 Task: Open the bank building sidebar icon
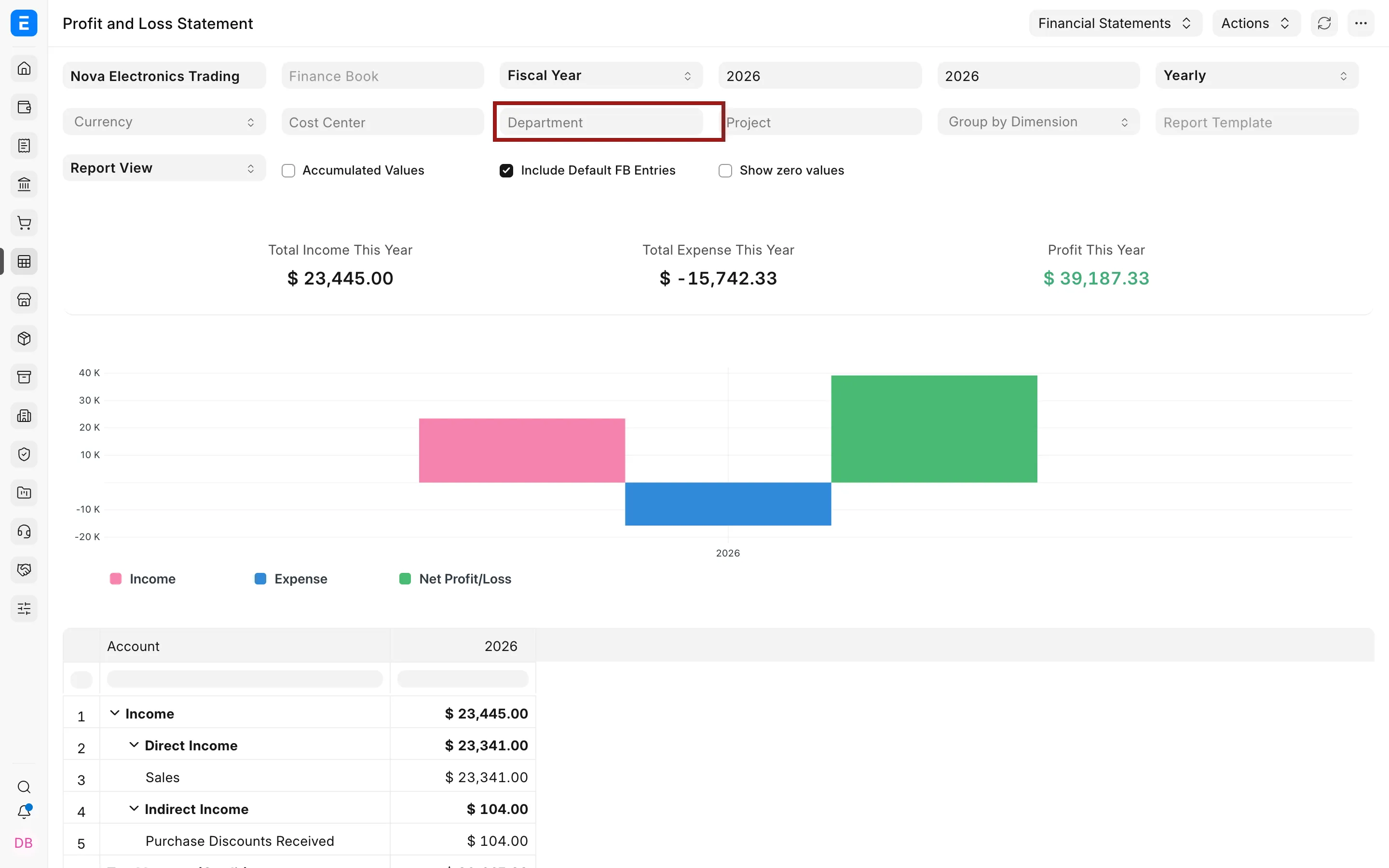click(x=24, y=184)
